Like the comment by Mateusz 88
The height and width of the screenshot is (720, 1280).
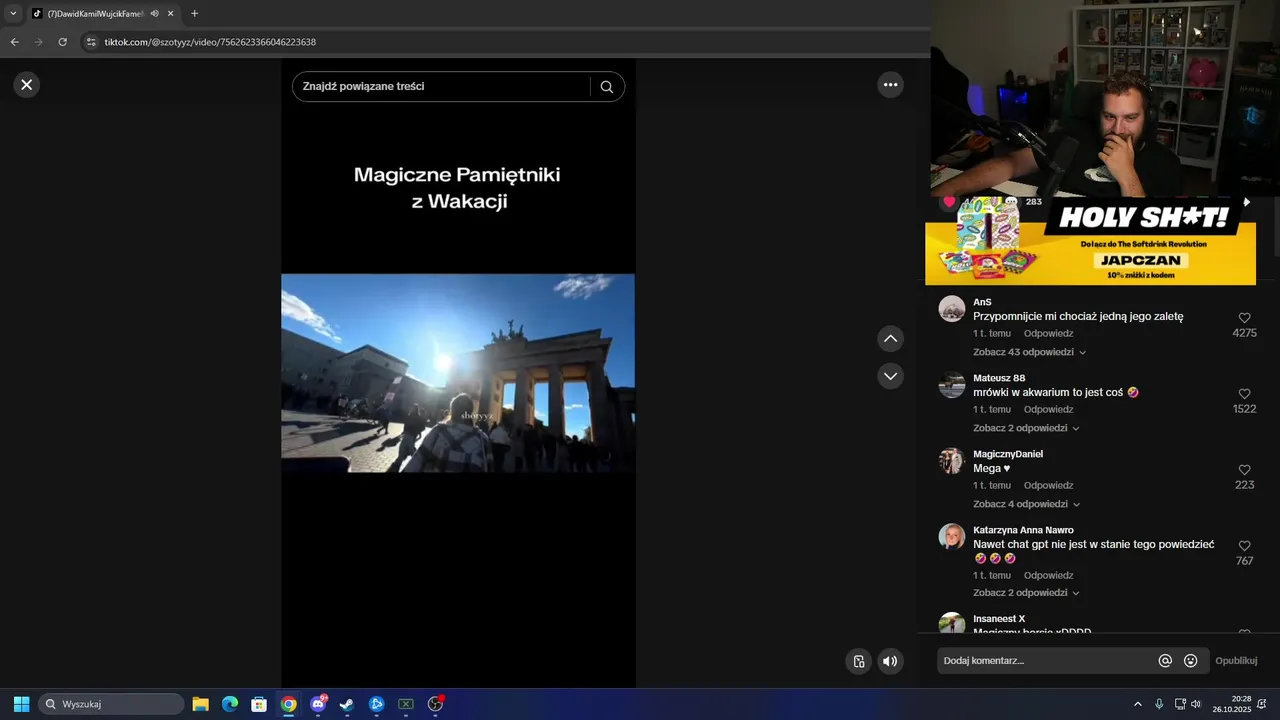pyautogui.click(x=1245, y=394)
